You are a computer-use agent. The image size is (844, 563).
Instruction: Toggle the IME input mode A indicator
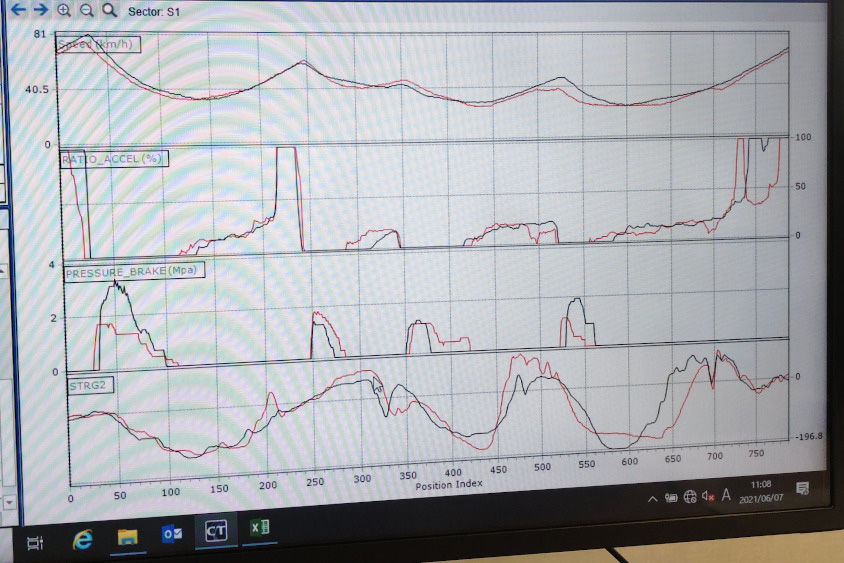pos(727,494)
